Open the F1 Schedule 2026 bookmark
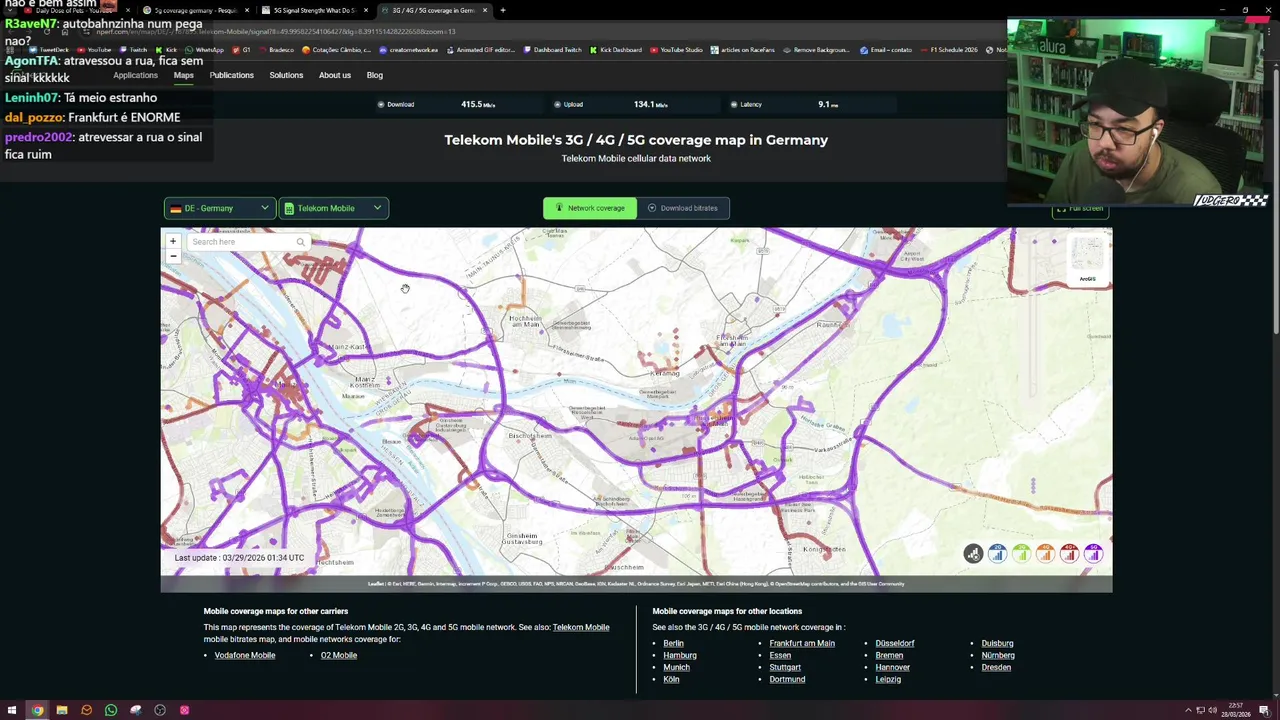This screenshot has width=1280, height=720. click(949, 50)
